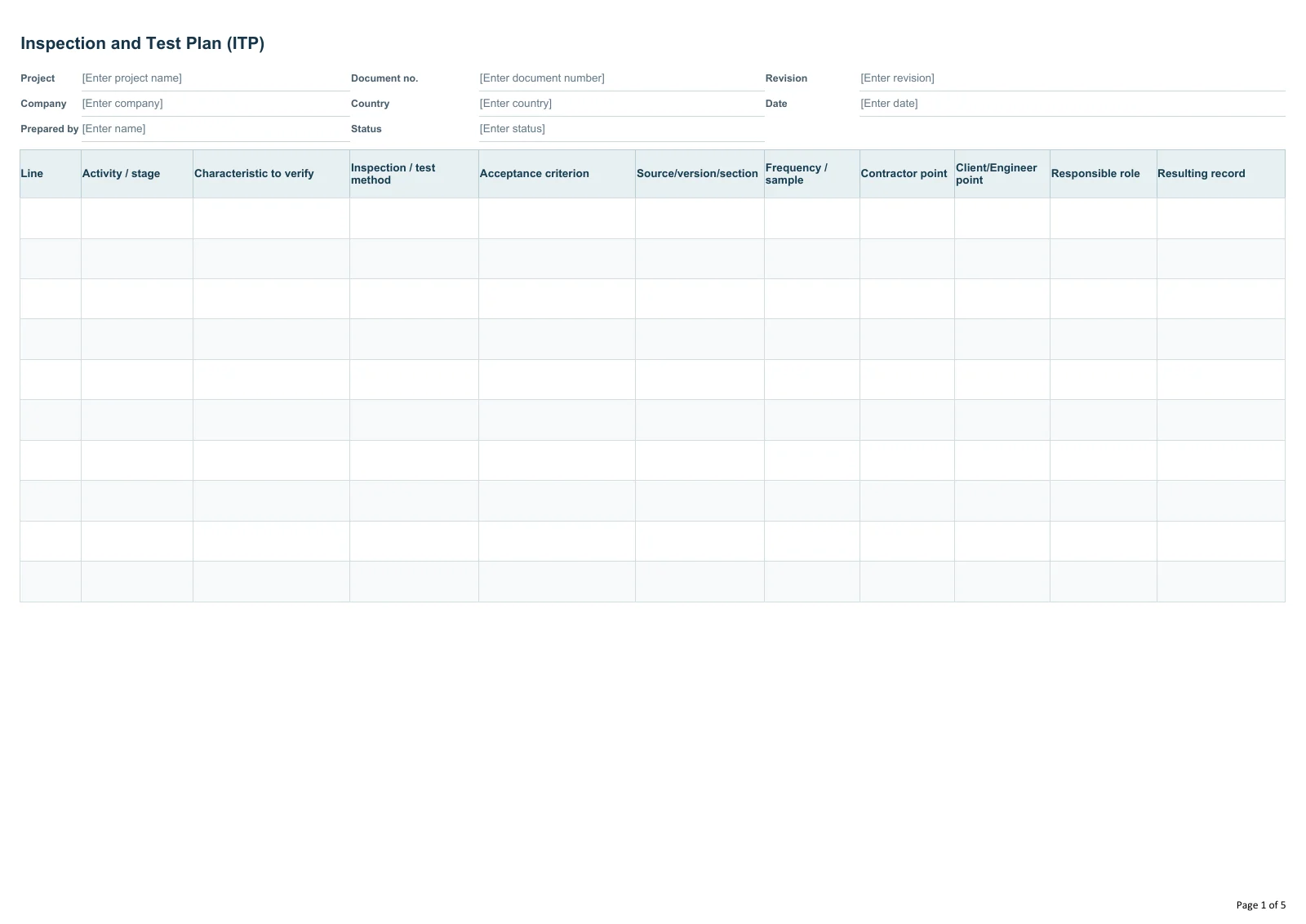Click the 'Document no.' field label

pos(384,78)
